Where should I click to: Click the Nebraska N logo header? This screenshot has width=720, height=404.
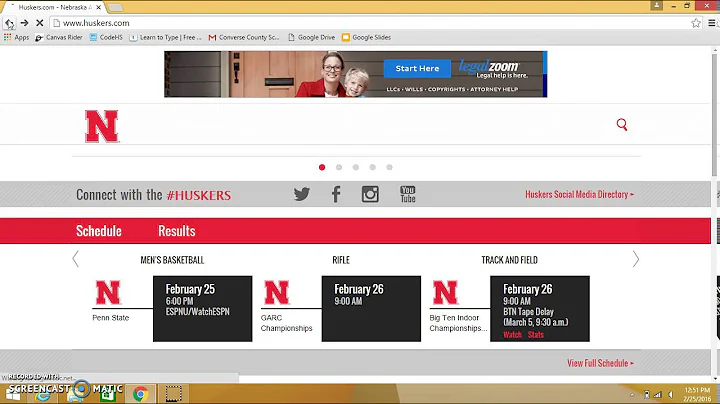[x=102, y=126]
